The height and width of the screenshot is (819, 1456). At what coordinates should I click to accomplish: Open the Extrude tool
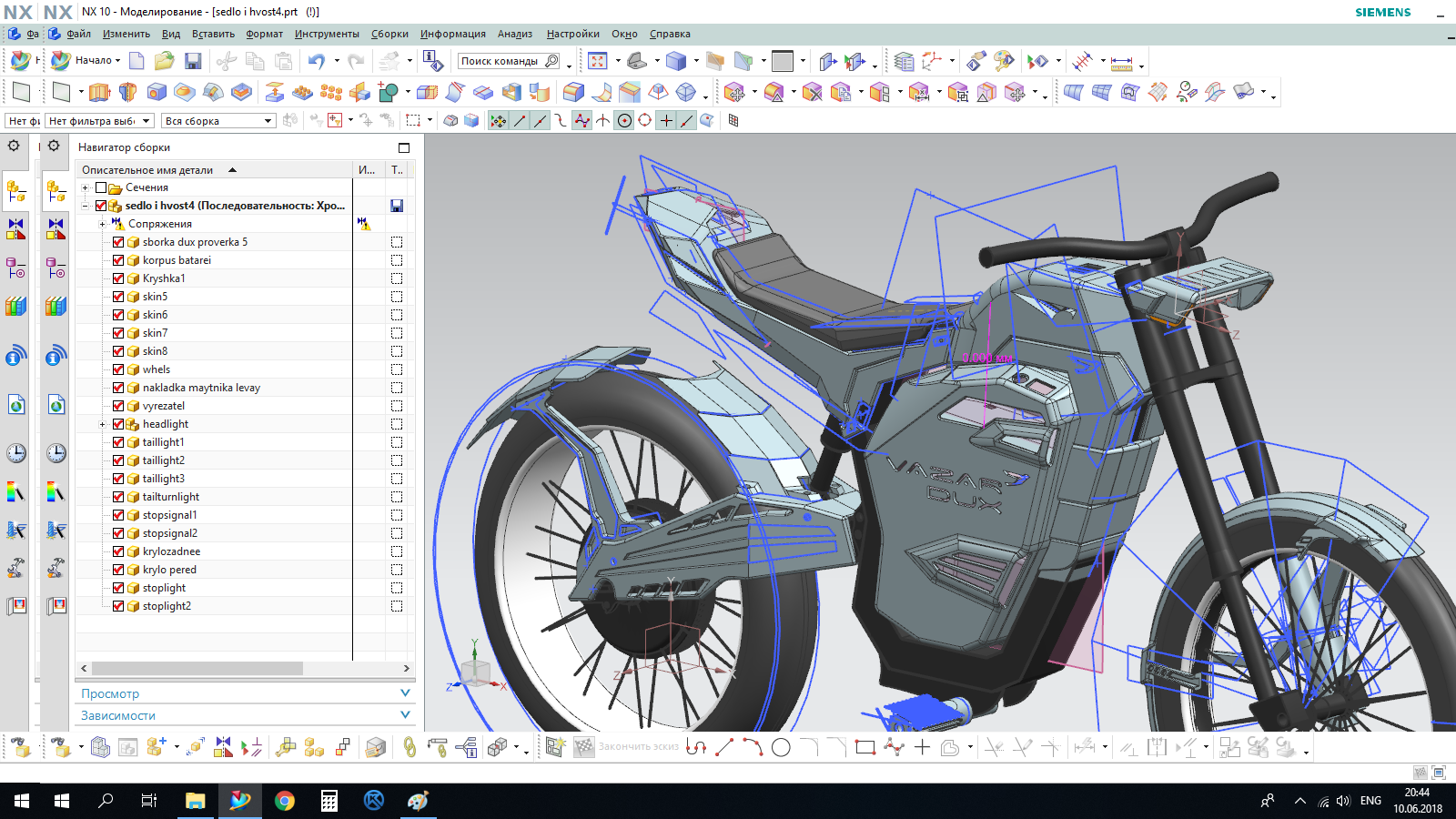pyautogui.click(x=100, y=92)
